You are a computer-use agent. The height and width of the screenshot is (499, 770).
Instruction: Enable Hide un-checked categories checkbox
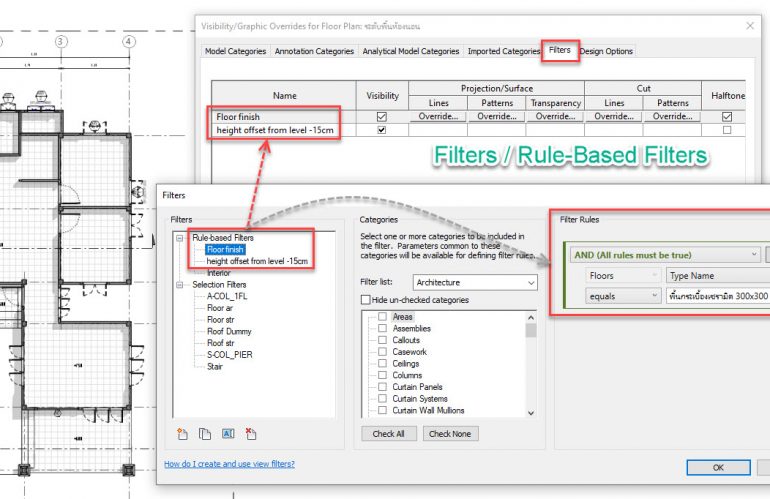coord(365,300)
